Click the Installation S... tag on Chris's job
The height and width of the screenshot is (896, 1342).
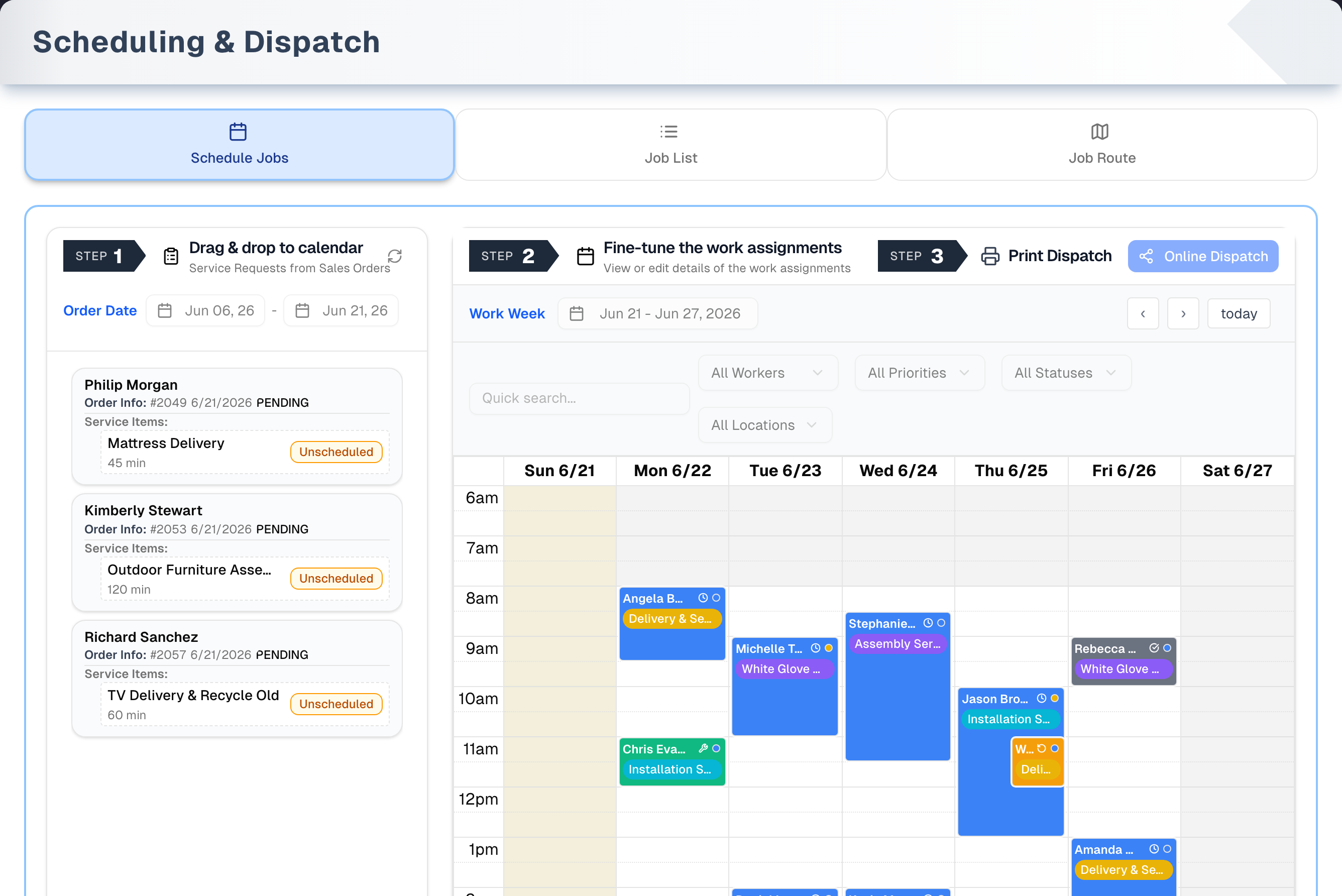pyautogui.click(x=672, y=770)
